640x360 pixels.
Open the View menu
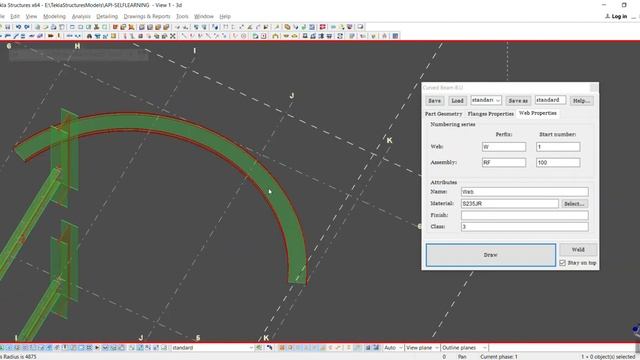(31, 16)
